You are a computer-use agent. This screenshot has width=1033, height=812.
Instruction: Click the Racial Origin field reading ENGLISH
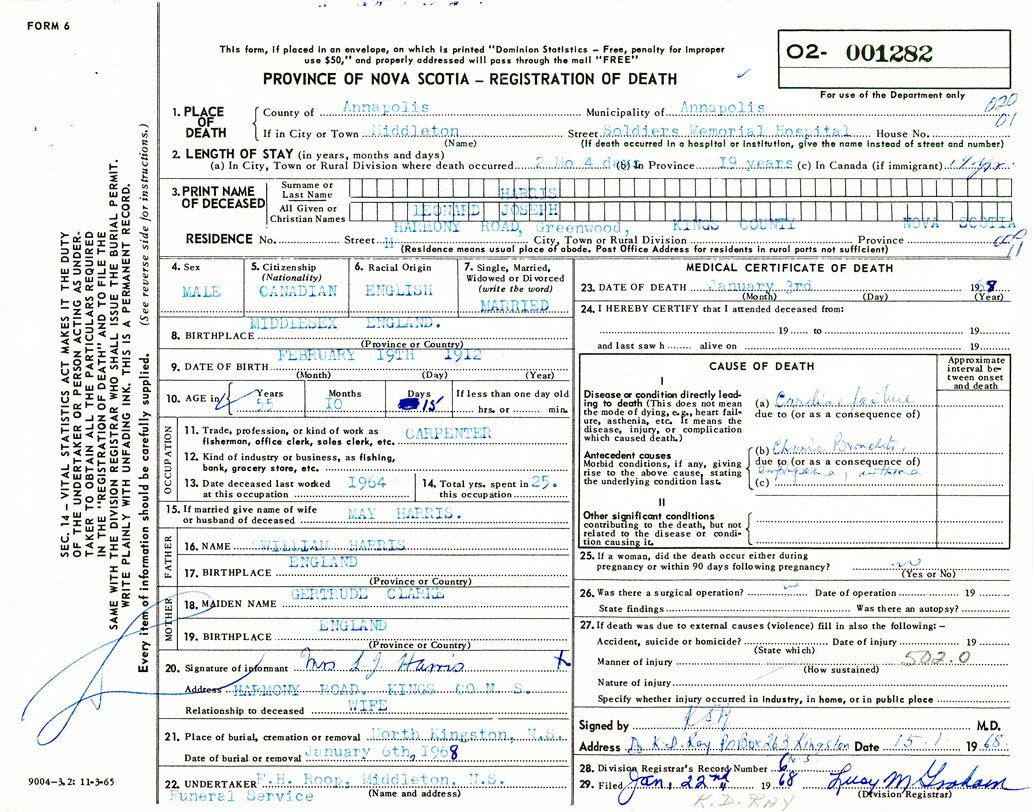click(400, 291)
